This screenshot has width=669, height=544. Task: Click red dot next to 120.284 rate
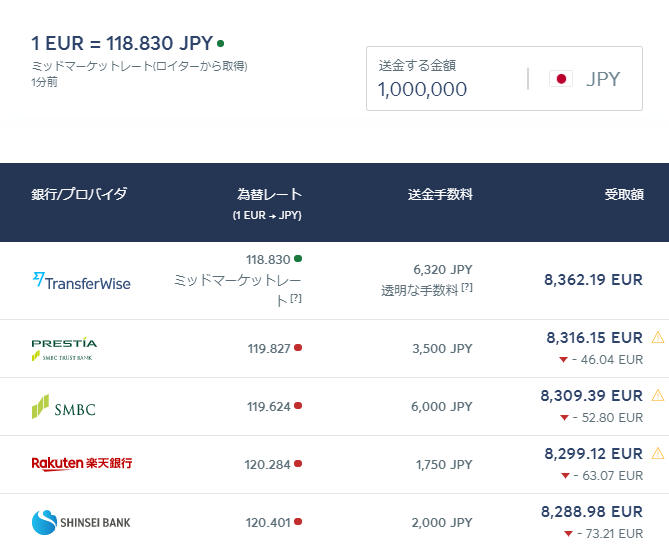[298, 463]
